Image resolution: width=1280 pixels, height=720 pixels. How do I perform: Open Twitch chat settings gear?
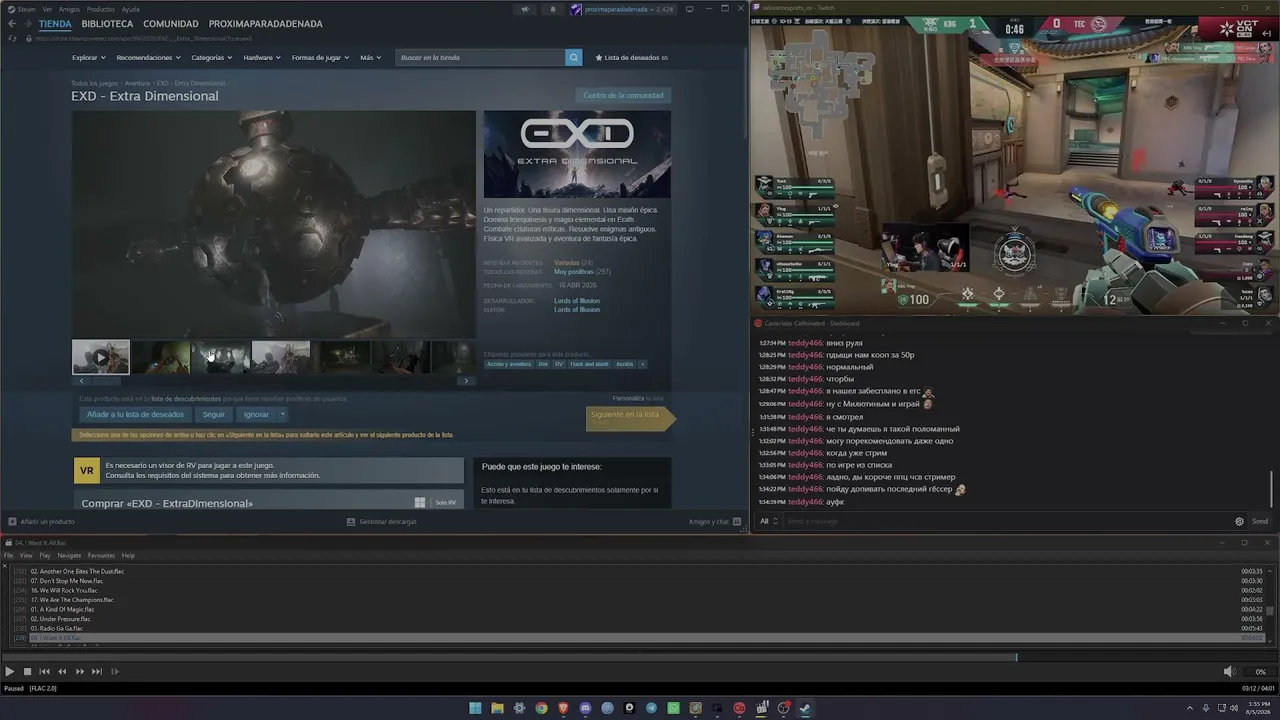click(1239, 521)
